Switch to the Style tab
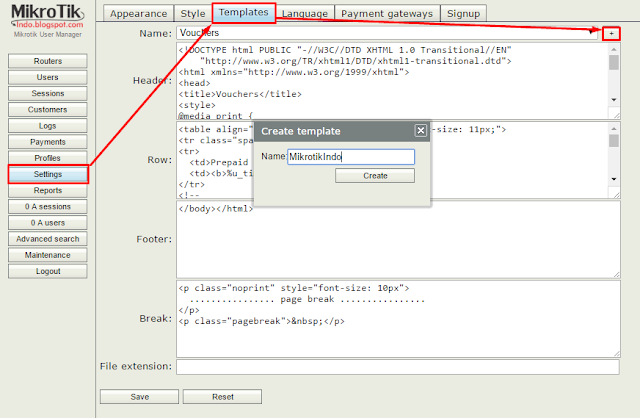The height and width of the screenshot is (418, 640). point(193,13)
